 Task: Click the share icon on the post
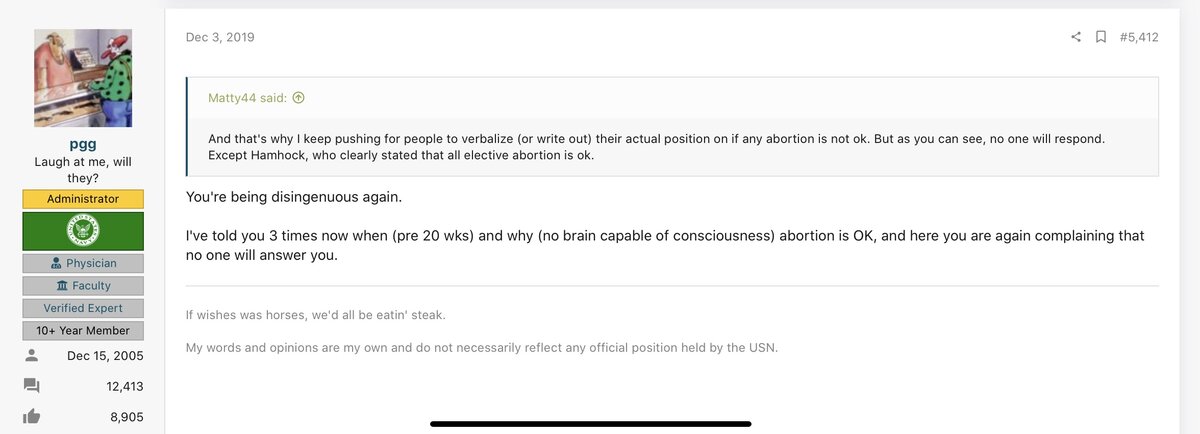pos(1076,37)
